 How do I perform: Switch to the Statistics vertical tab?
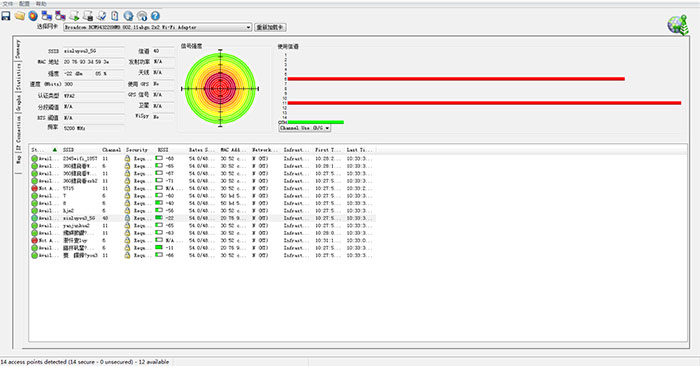(x=18, y=77)
